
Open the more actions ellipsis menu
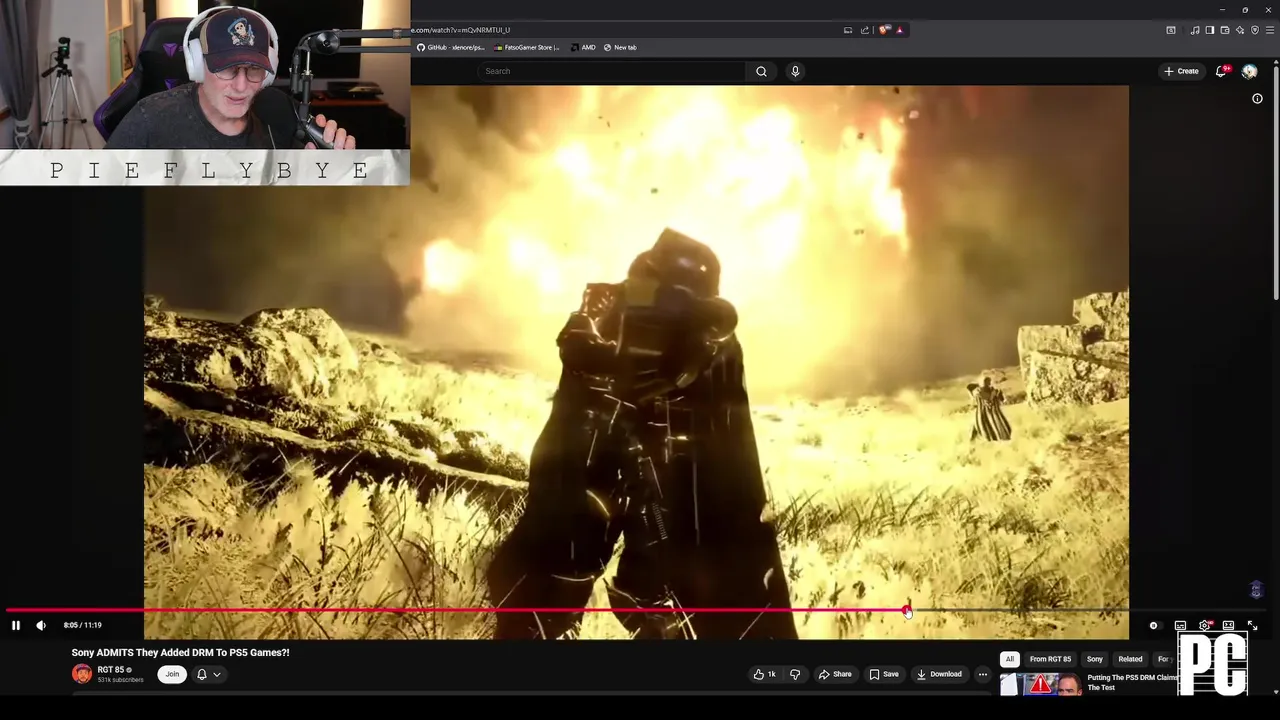983,674
